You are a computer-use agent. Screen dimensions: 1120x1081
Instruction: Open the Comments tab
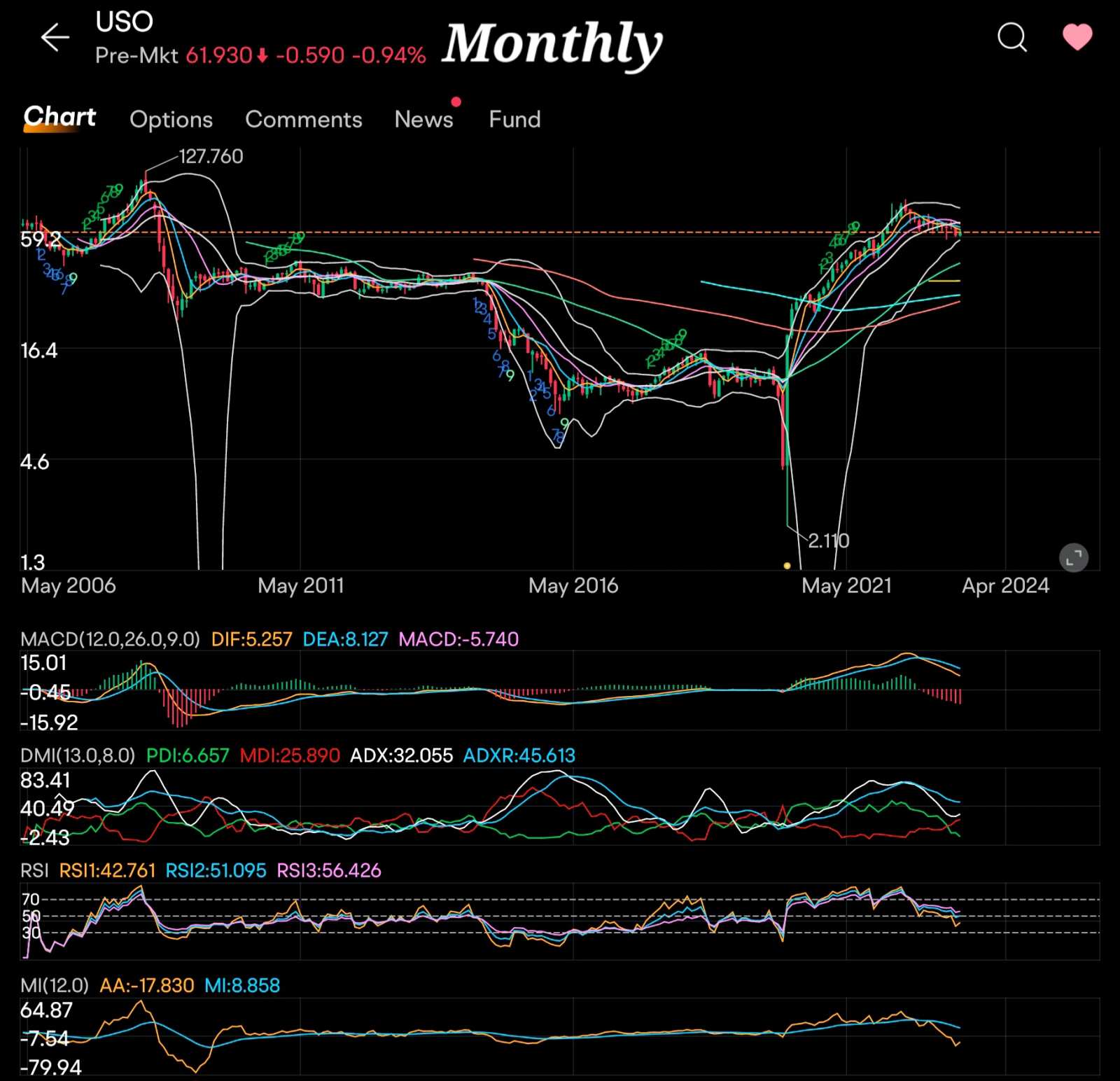click(303, 120)
